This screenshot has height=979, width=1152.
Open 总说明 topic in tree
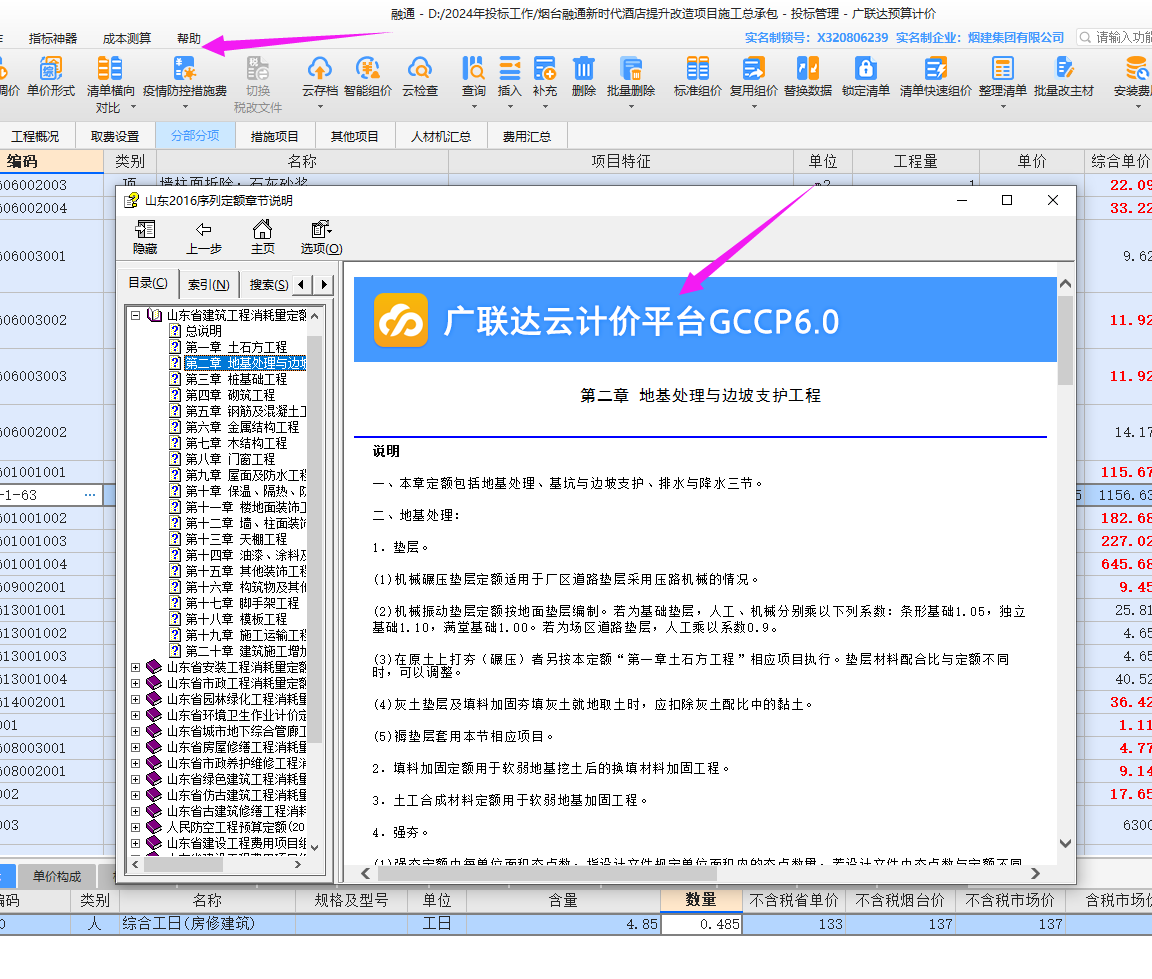[x=204, y=331]
